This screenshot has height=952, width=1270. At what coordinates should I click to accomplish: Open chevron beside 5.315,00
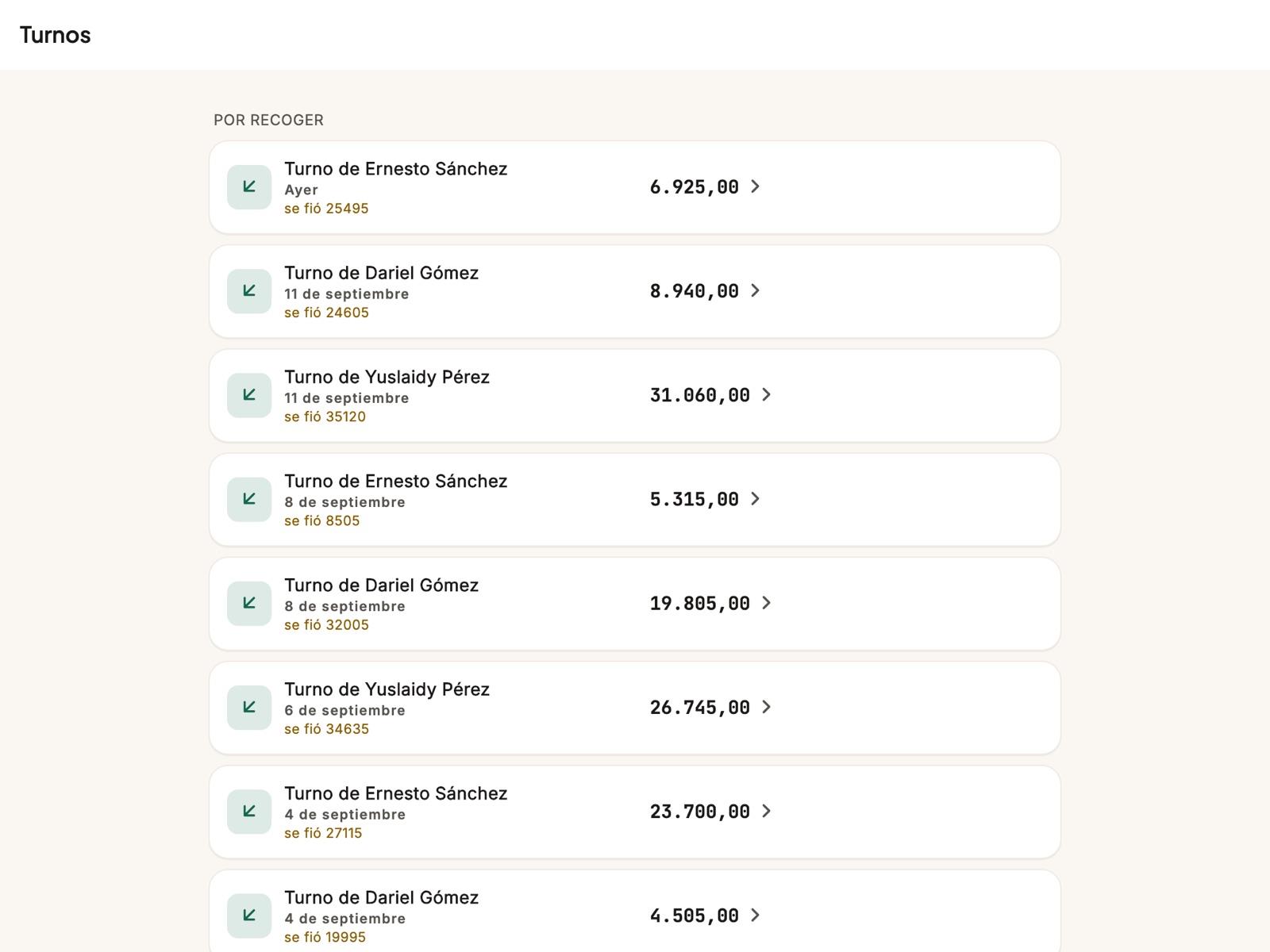[x=756, y=499]
